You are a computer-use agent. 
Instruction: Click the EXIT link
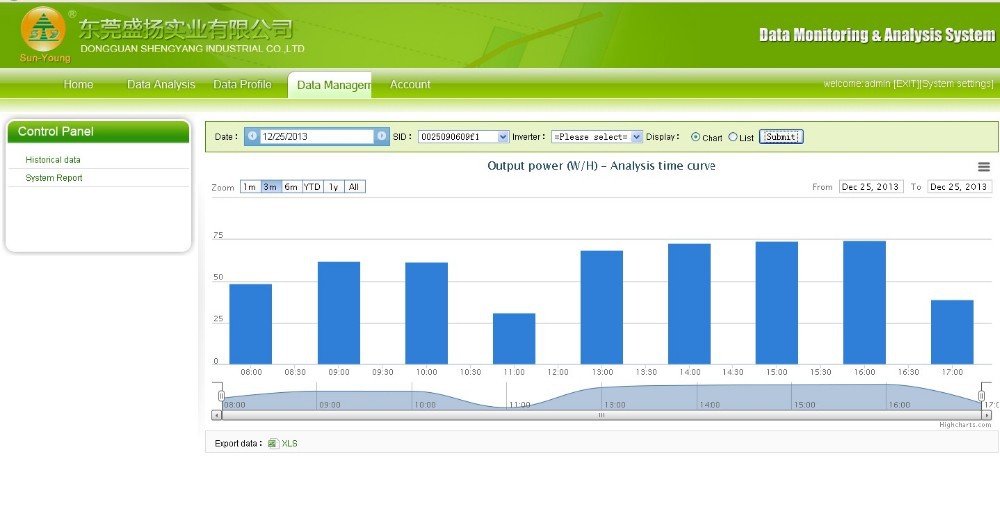point(906,84)
